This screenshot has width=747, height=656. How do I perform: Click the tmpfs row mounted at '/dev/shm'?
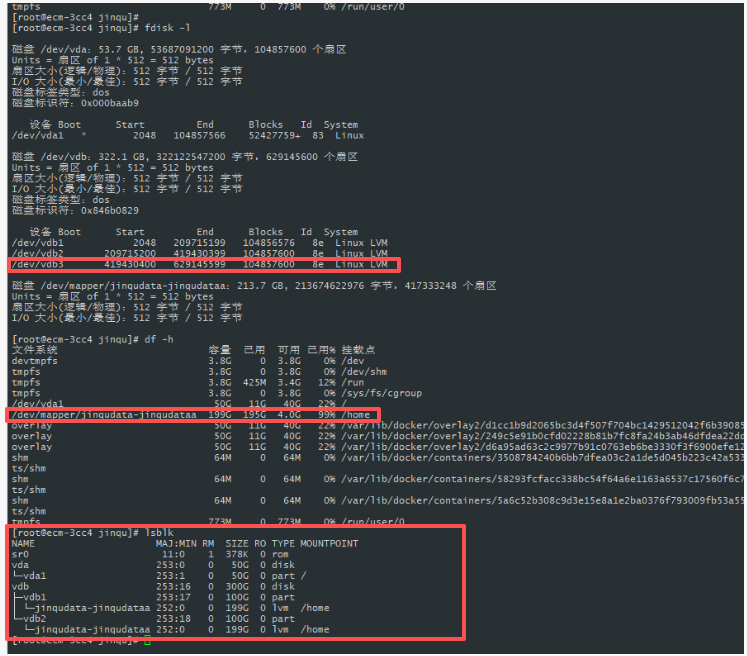(199, 372)
